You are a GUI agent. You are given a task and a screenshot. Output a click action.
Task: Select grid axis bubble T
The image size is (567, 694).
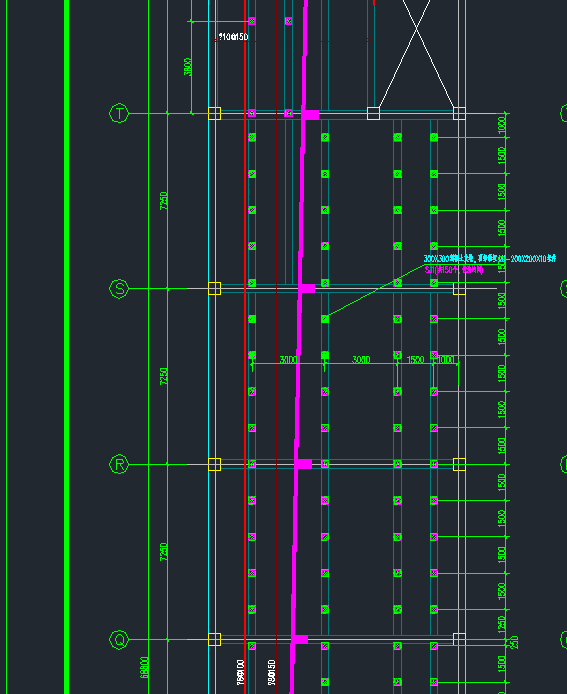[x=119, y=113]
